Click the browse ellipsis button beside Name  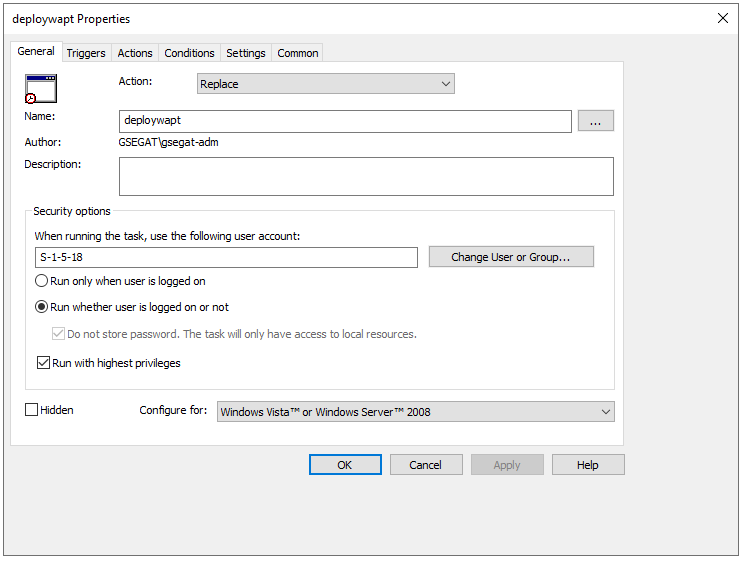[x=595, y=121]
